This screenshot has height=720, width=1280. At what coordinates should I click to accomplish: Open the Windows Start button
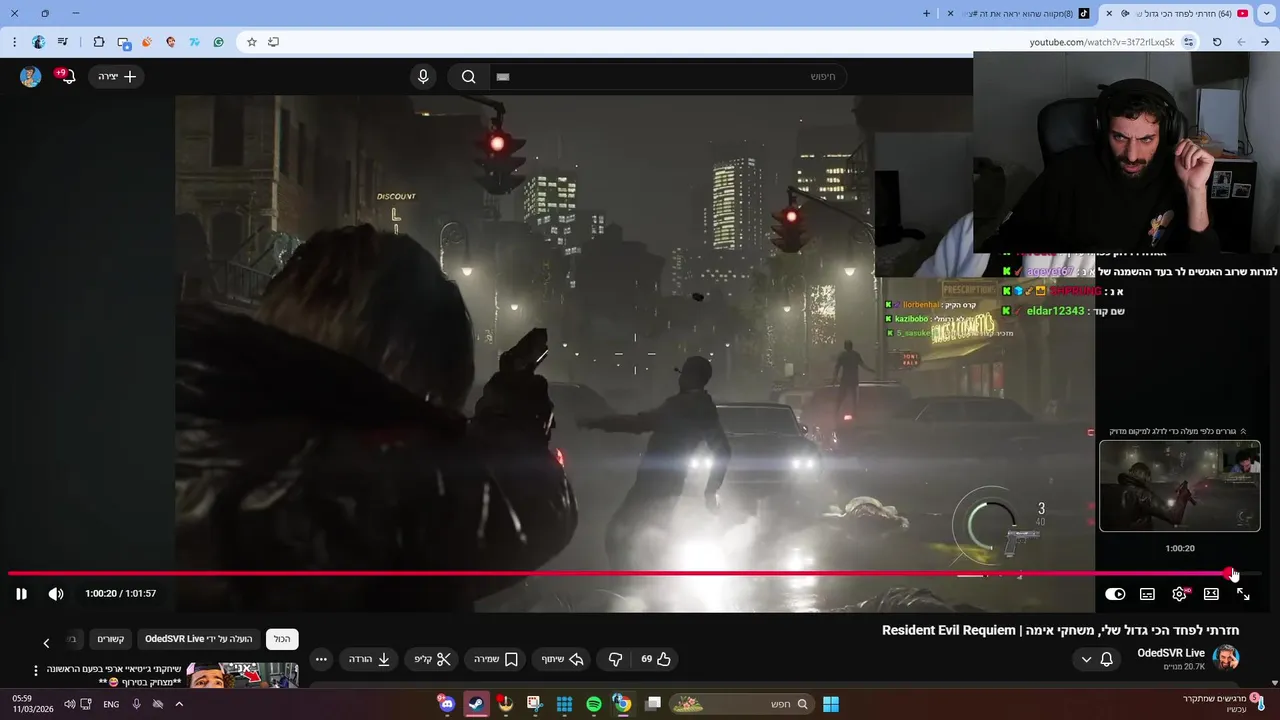click(831, 704)
